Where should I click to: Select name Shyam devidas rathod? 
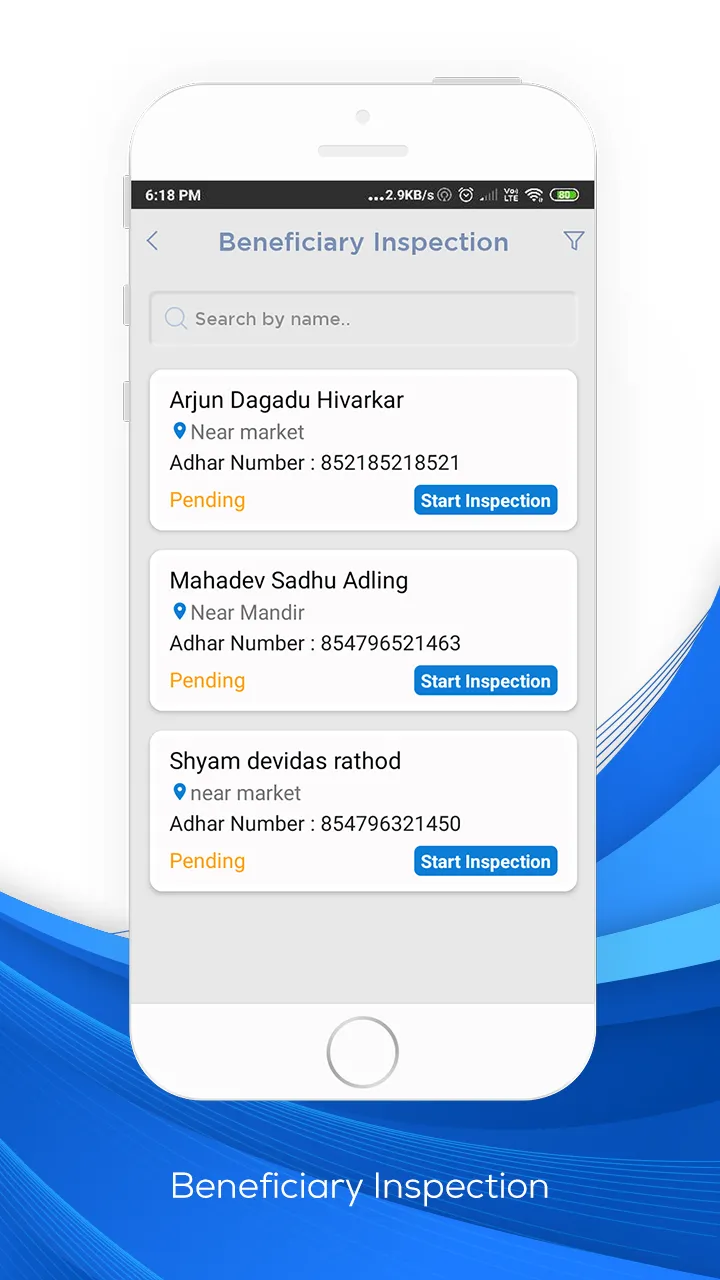(285, 761)
